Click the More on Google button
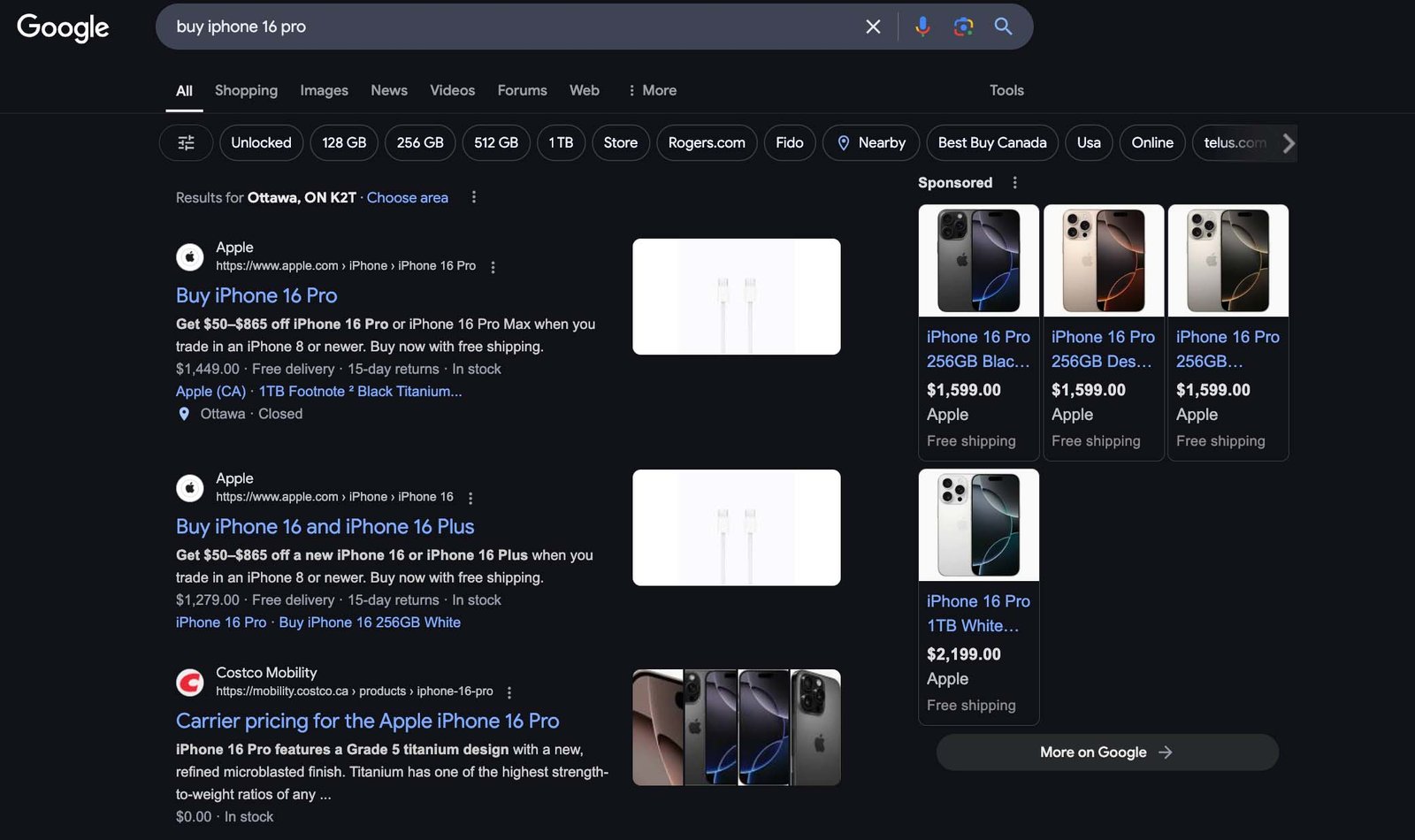This screenshot has height=840, width=1415. click(1107, 752)
